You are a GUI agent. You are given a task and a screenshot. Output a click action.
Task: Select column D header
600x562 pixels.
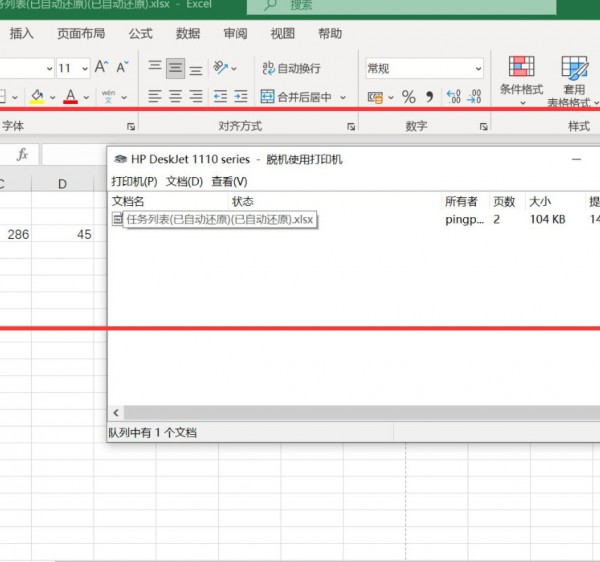62,184
